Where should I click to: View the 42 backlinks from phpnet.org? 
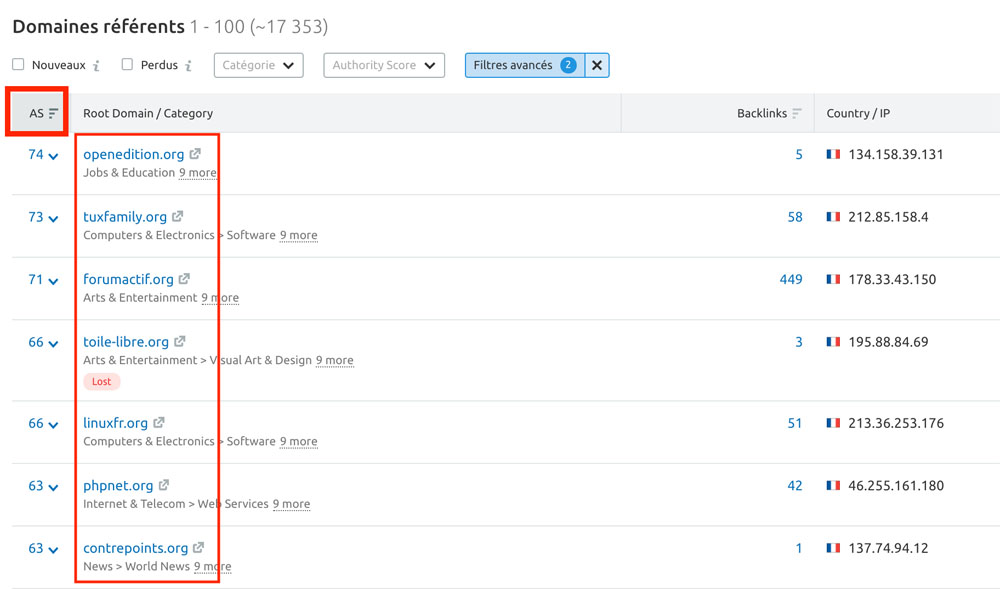pos(795,486)
